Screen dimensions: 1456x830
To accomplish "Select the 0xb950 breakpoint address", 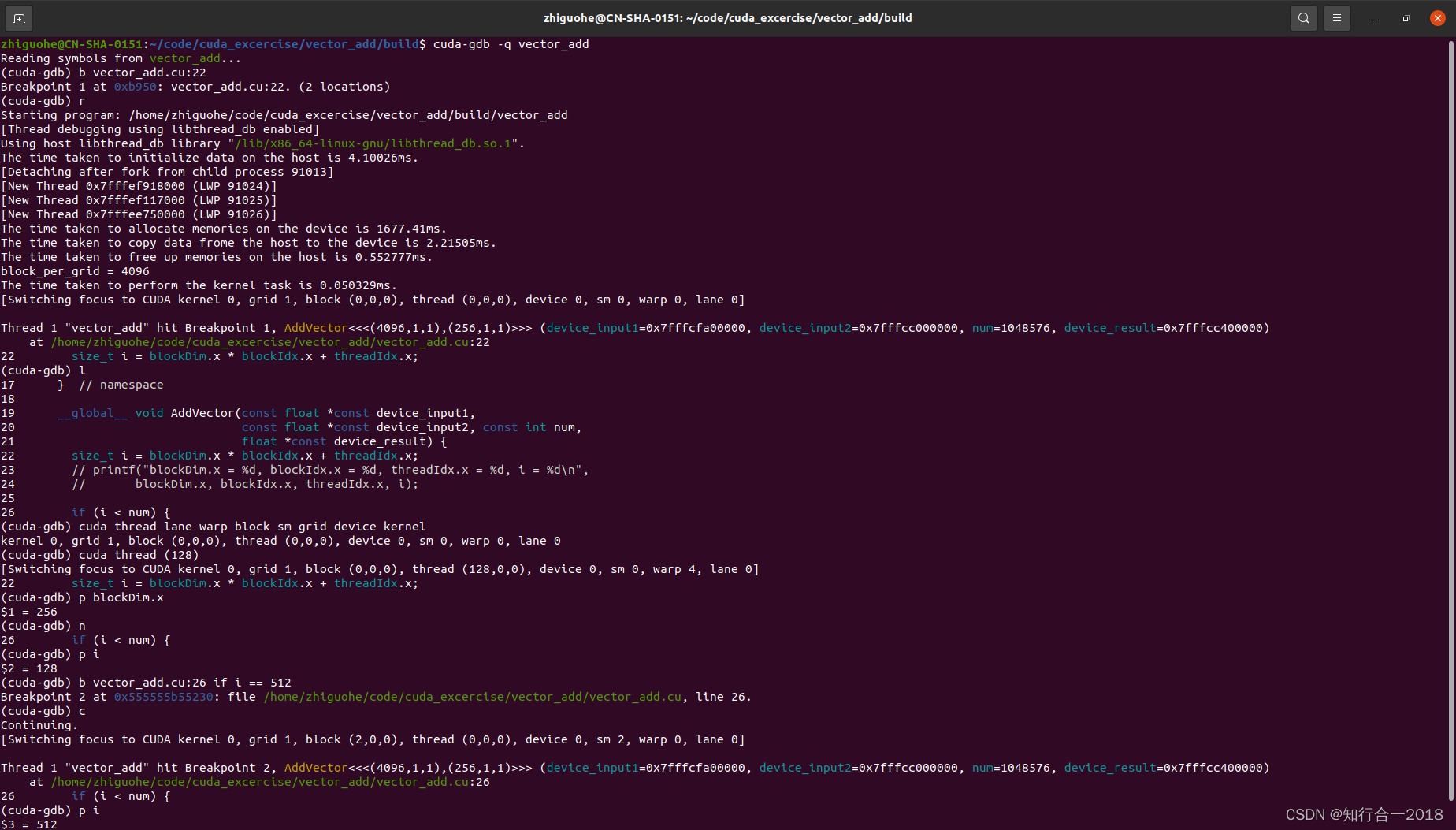I will (x=136, y=87).
